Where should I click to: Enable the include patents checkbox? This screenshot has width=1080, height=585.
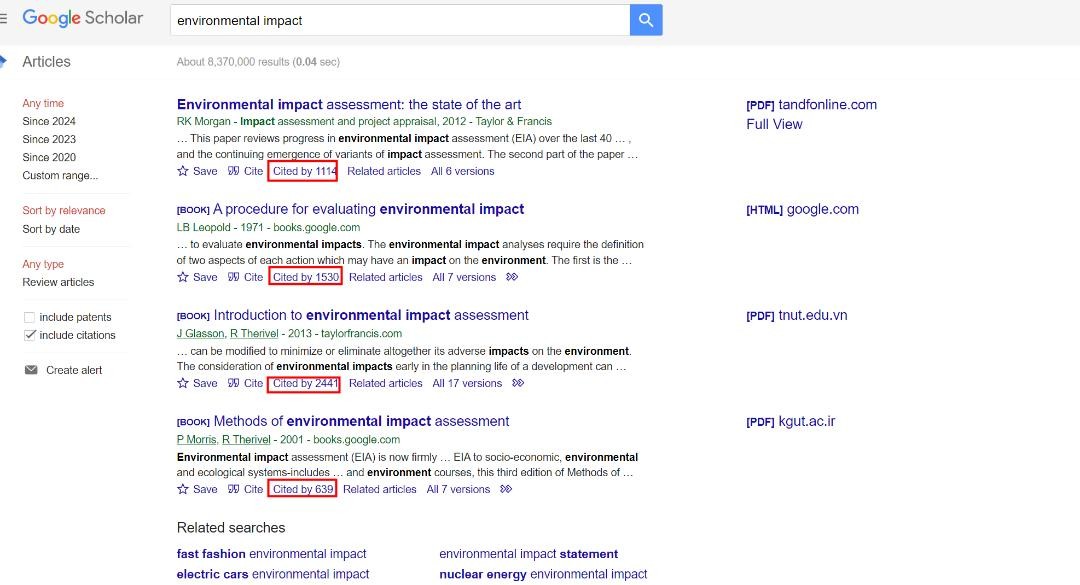point(29,317)
